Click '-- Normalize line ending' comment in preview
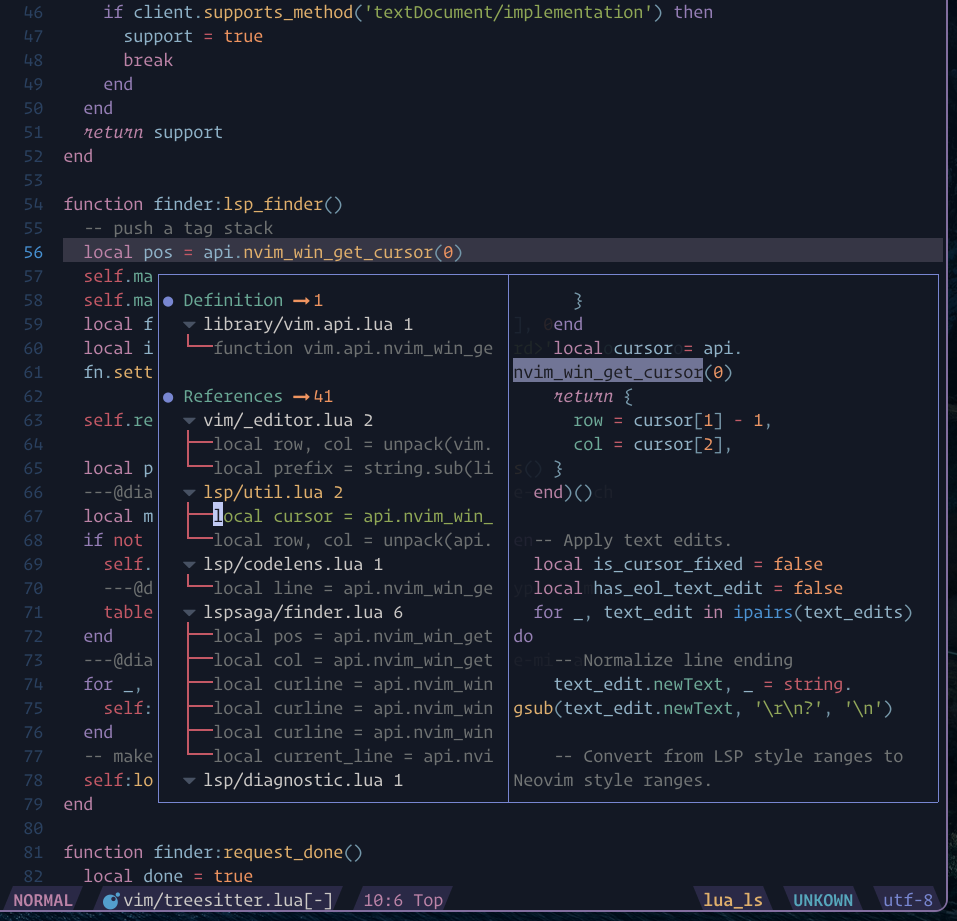The height and width of the screenshot is (921, 957). click(x=673, y=660)
